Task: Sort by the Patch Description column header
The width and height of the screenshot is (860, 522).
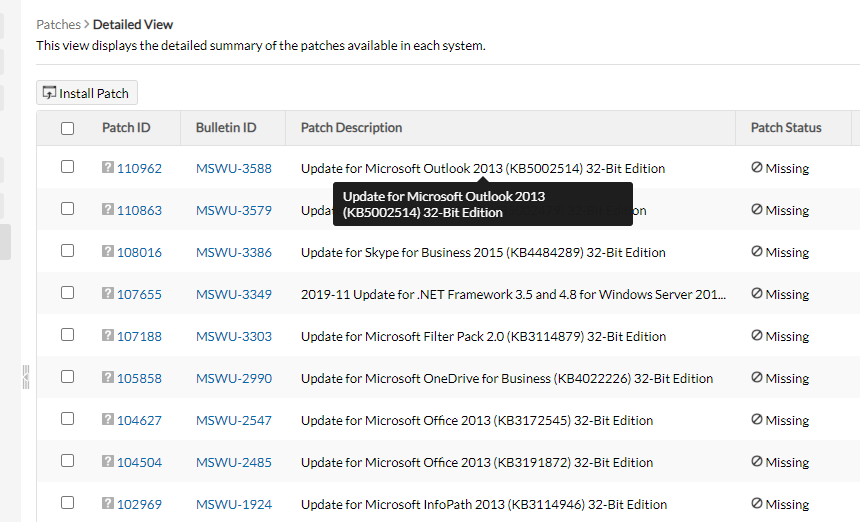Action: [351, 128]
